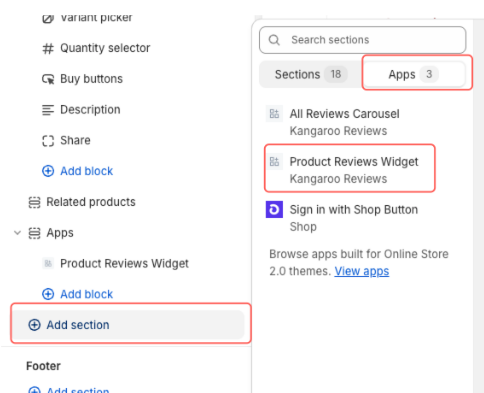
Task: Click Add block in the Apps section
Action: pyautogui.click(x=86, y=294)
